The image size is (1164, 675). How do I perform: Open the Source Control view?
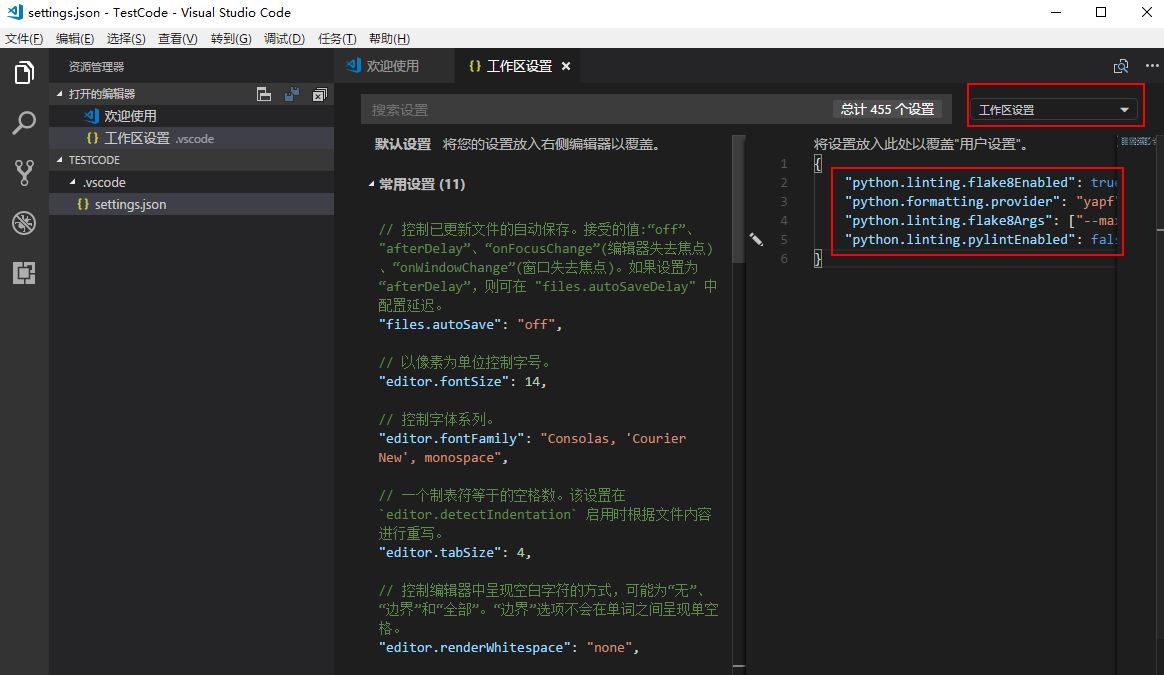(x=24, y=172)
